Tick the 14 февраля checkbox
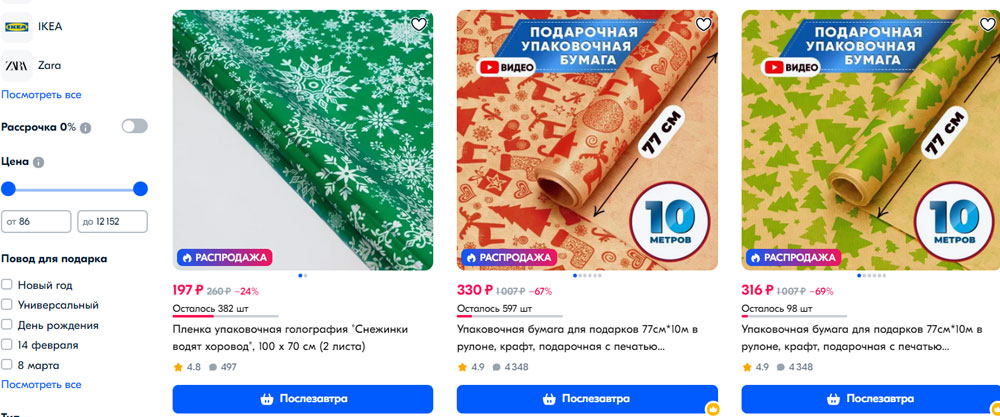1000x417 pixels. pos(7,345)
